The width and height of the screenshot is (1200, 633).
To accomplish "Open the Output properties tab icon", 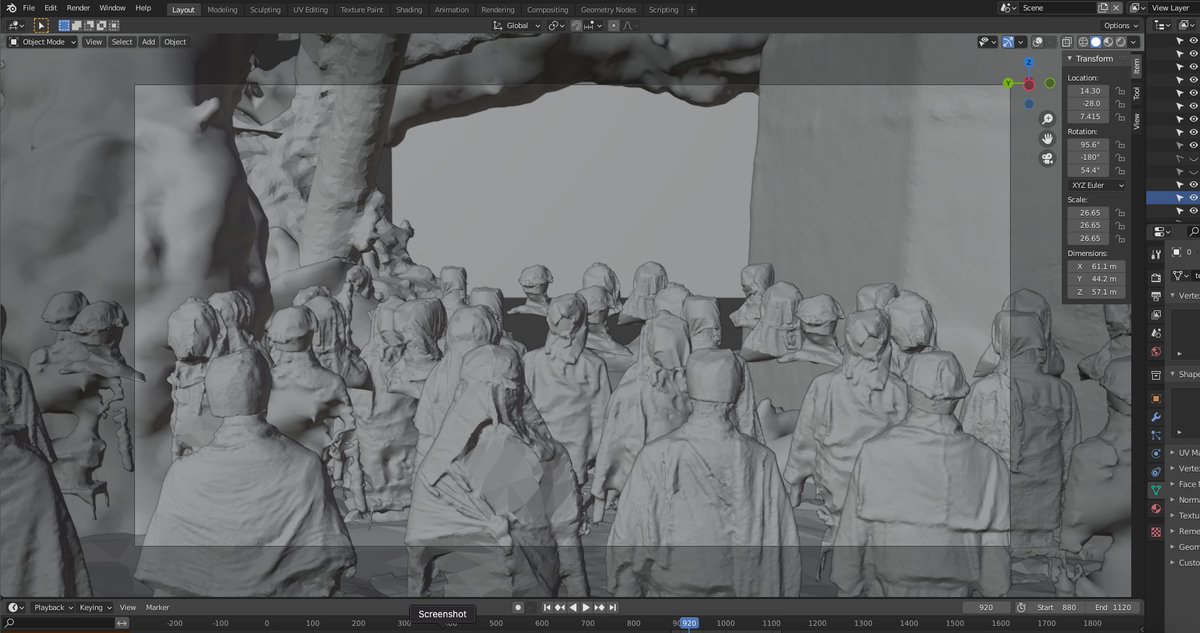I will (1156, 296).
